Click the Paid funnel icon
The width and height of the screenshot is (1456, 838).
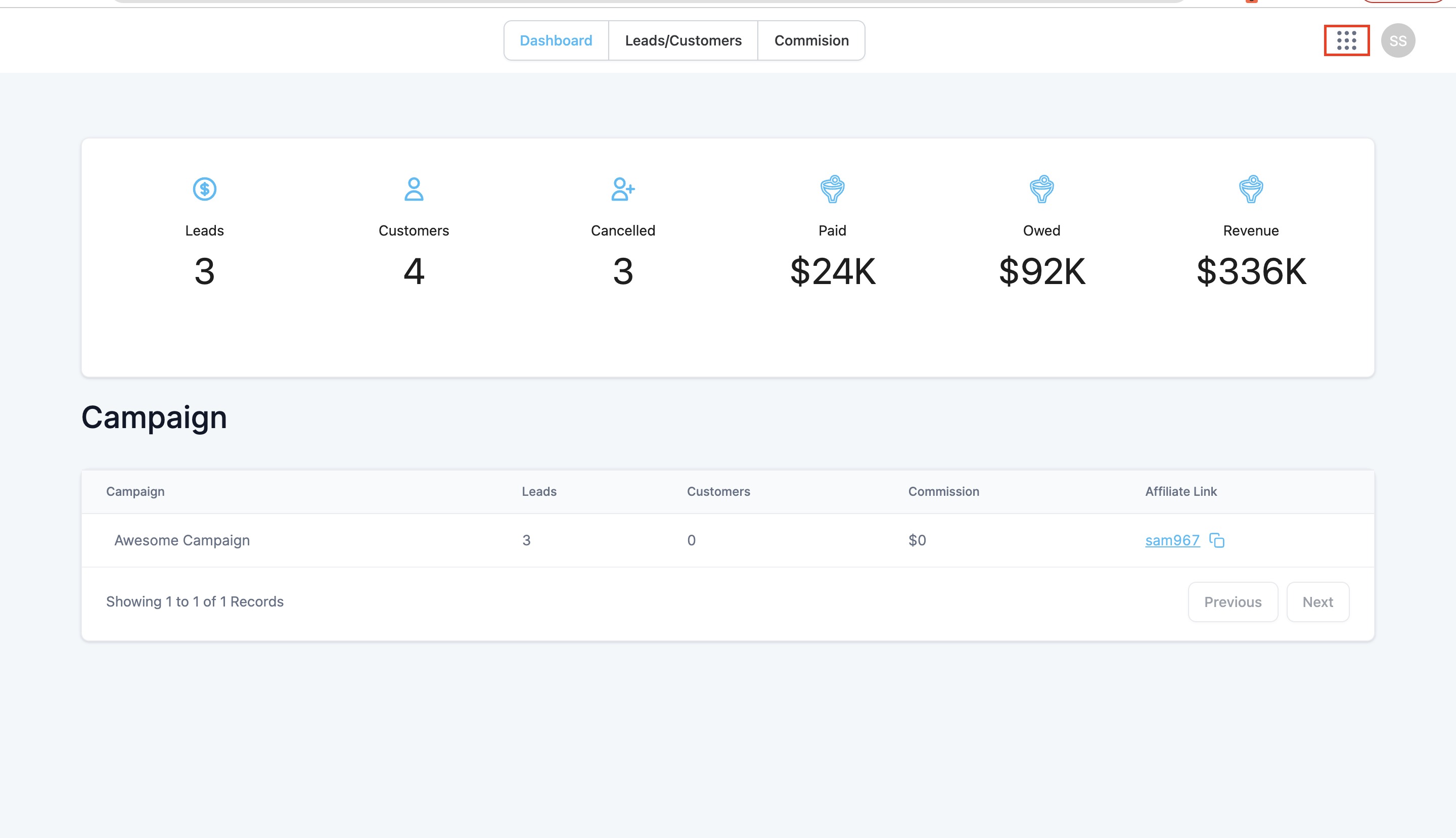tap(832, 189)
